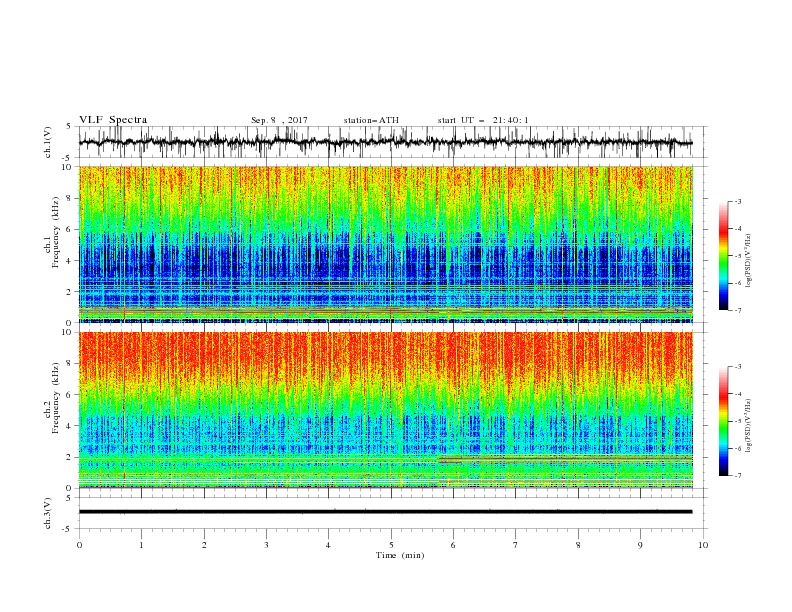This screenshot has width=792, height=612.
Task: Click the "-5" tick on ch.3(V) axis
Action: (68, 529)
